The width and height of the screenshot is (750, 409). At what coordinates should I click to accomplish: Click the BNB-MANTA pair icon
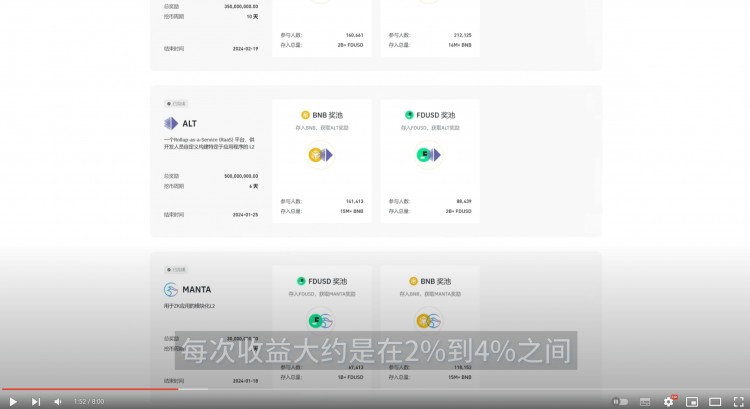tap(429, 321)
